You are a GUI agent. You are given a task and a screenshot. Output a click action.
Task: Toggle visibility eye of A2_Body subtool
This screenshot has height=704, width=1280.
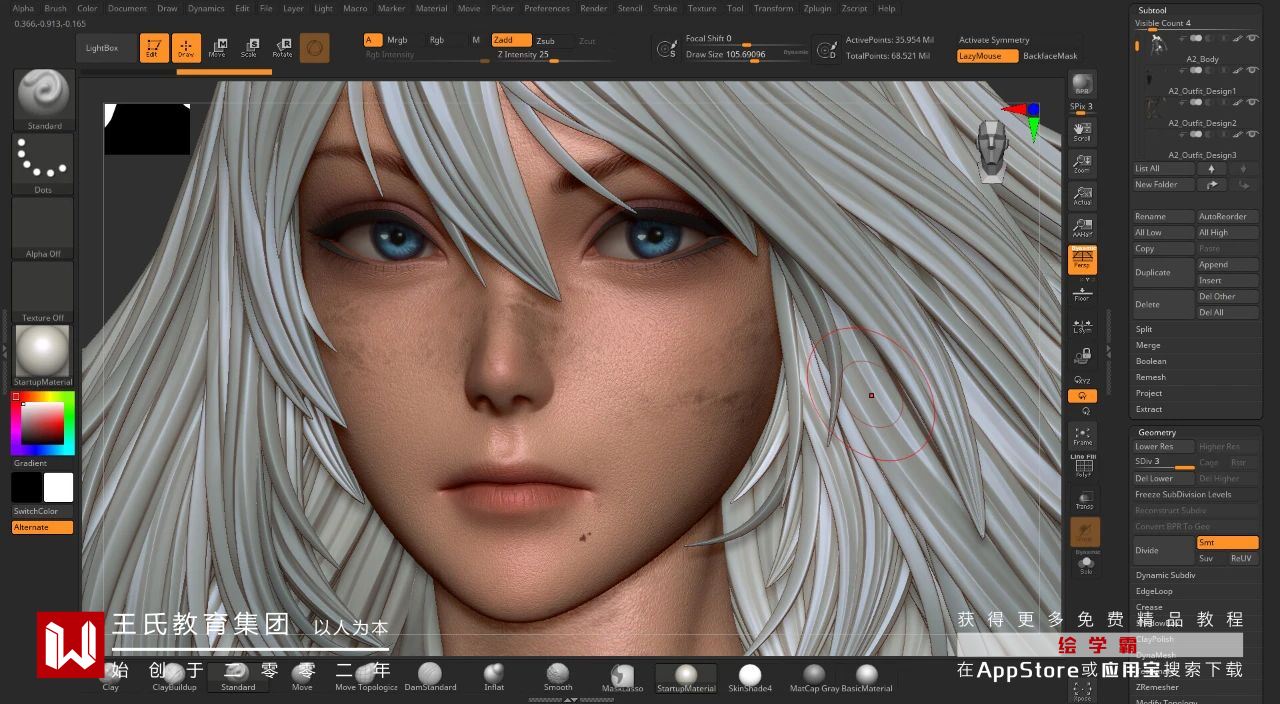(x=1252, y=38)
